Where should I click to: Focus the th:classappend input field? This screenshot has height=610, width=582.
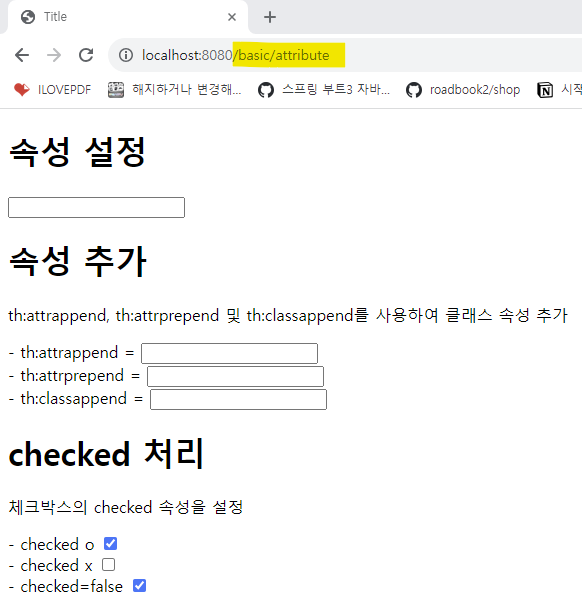coord(238,400)
